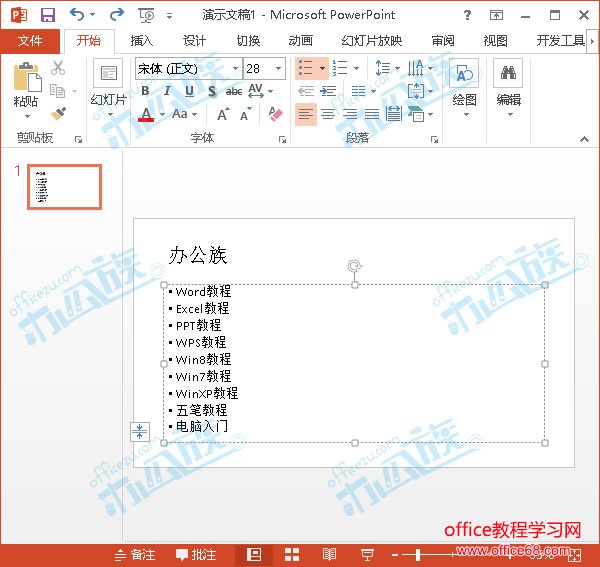The width and height of the screenshot is (600, 567).
Task: Save the presentation with the floppy disk icon
Action: (x=48, y=15)
